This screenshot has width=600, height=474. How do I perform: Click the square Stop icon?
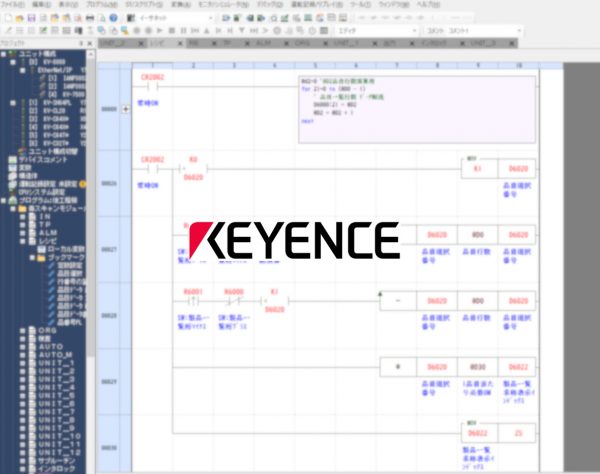(x=172, y=31)
